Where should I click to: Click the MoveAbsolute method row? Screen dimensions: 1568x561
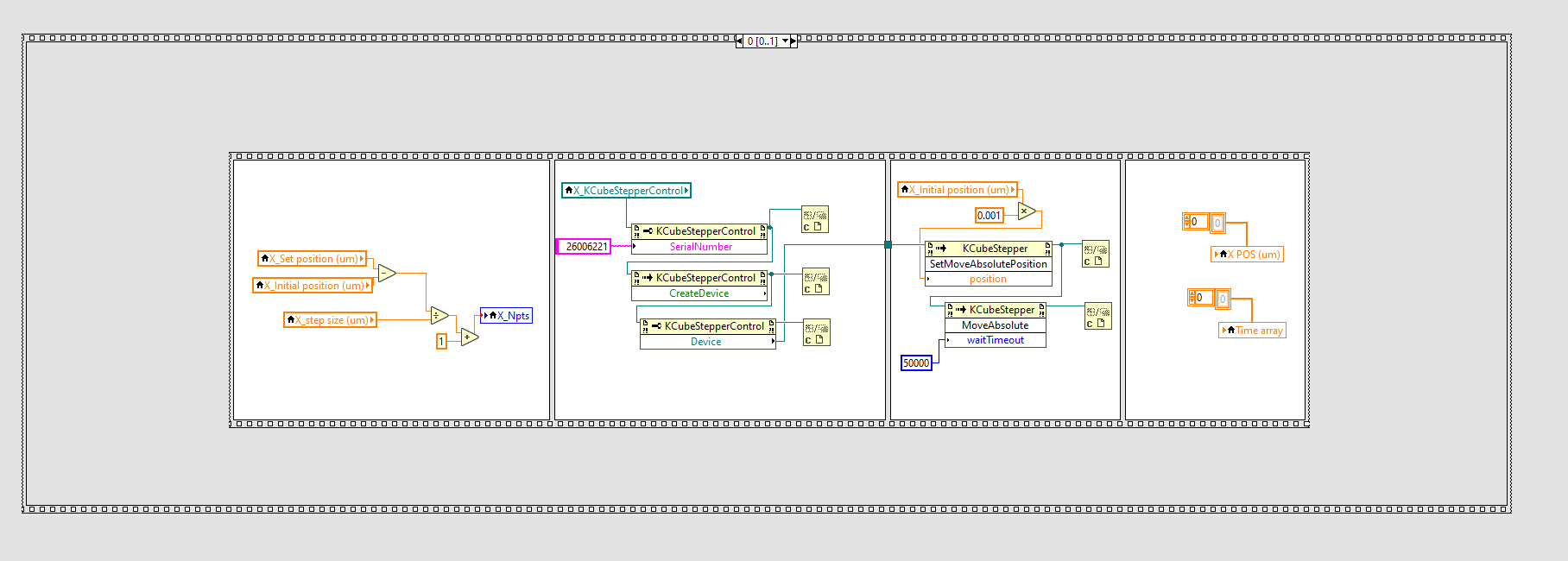click(996, 325)
